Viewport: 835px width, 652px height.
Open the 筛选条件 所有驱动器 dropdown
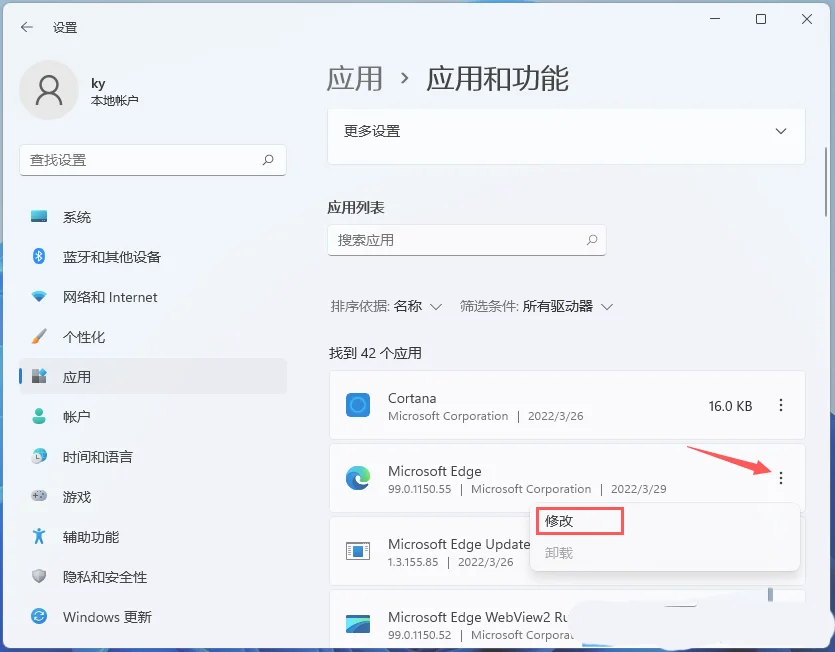tap(536, 306)
